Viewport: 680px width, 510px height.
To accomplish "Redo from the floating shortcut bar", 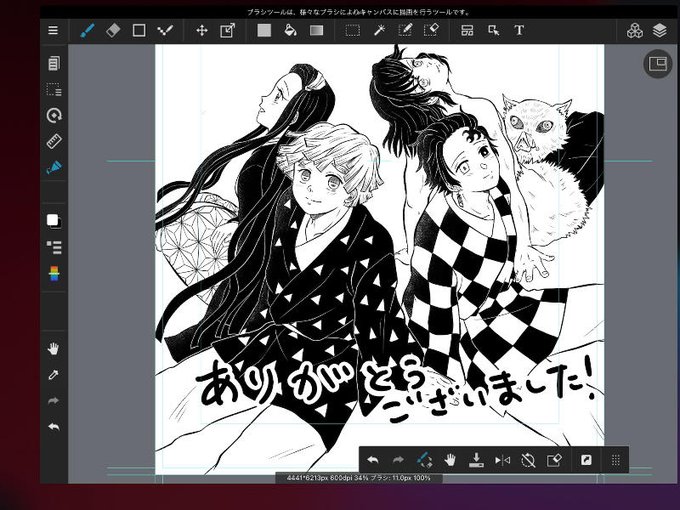I will click(398, 460).
